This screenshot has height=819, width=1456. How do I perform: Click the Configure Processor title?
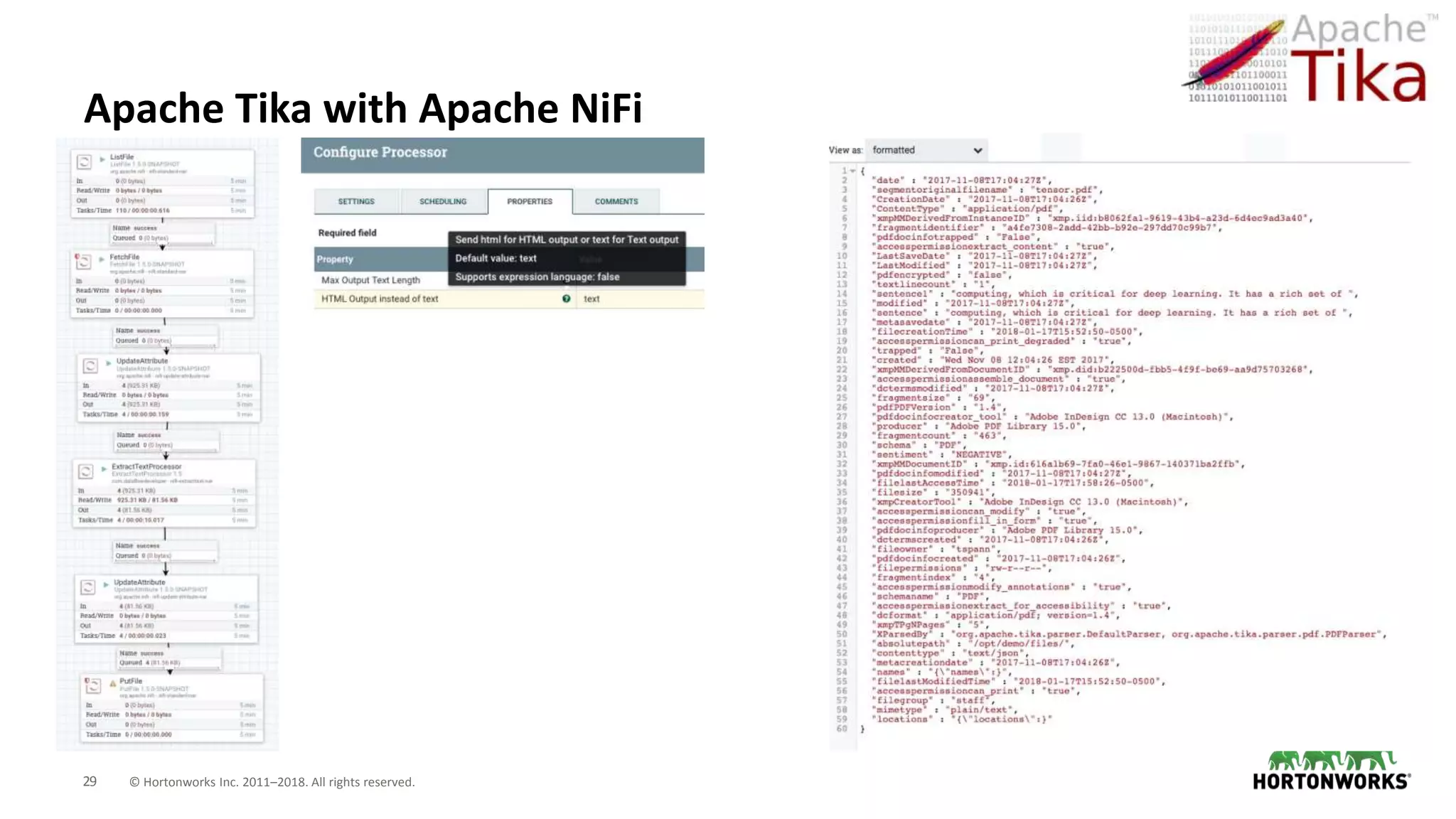[380, 152]
